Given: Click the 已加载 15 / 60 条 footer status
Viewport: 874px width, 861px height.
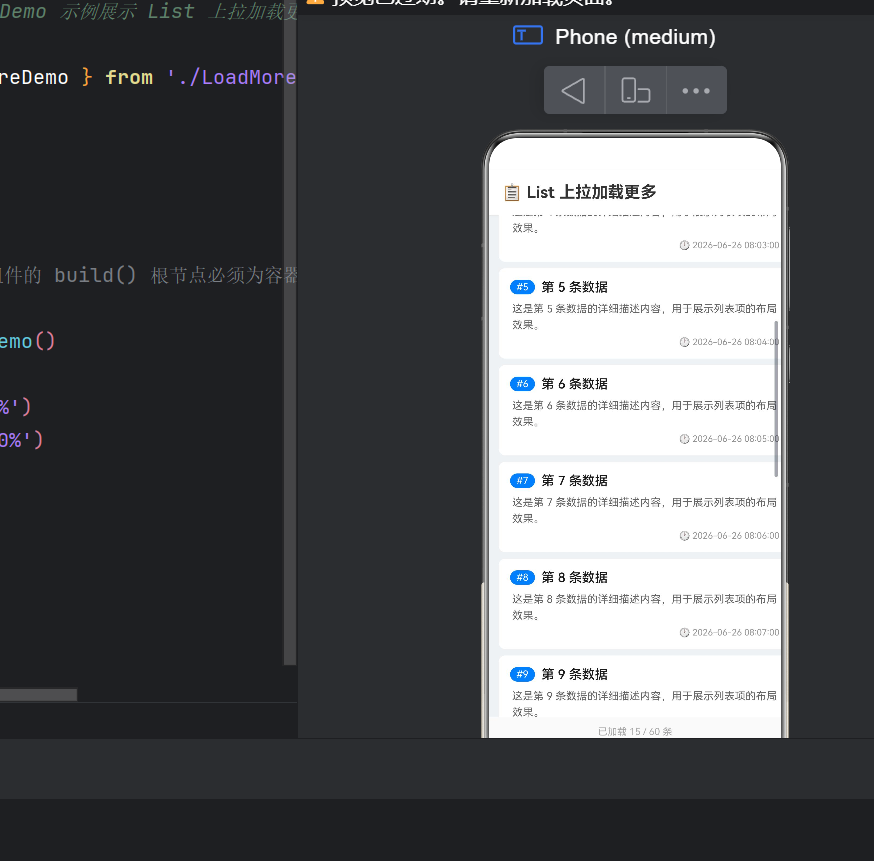Looking at the screenshot, I should click(635, 731).
